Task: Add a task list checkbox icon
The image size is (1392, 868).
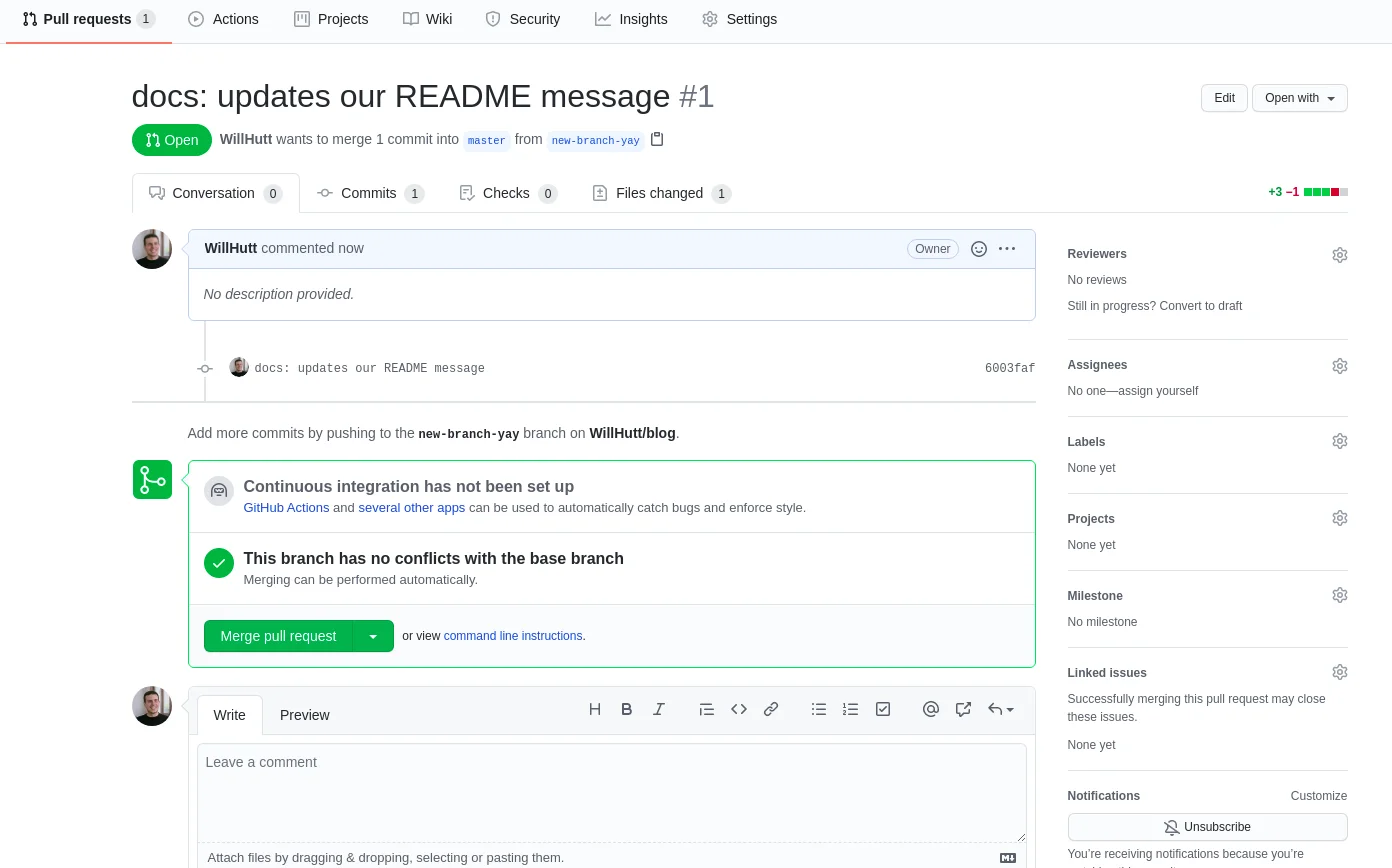Action: (x=883, y=709)
